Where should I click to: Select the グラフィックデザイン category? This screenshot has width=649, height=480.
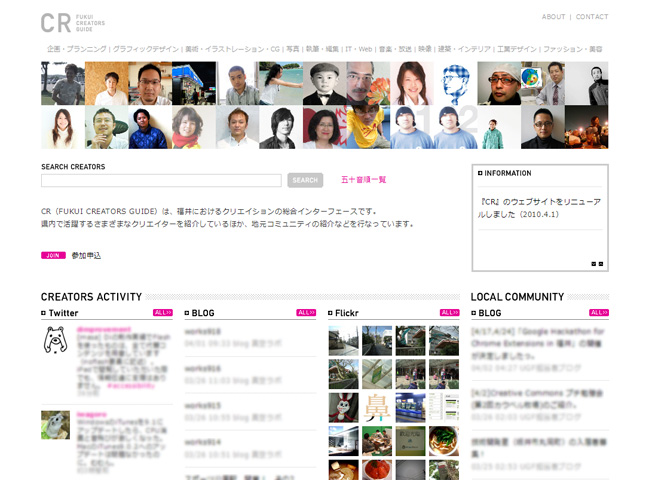(146, 49)
